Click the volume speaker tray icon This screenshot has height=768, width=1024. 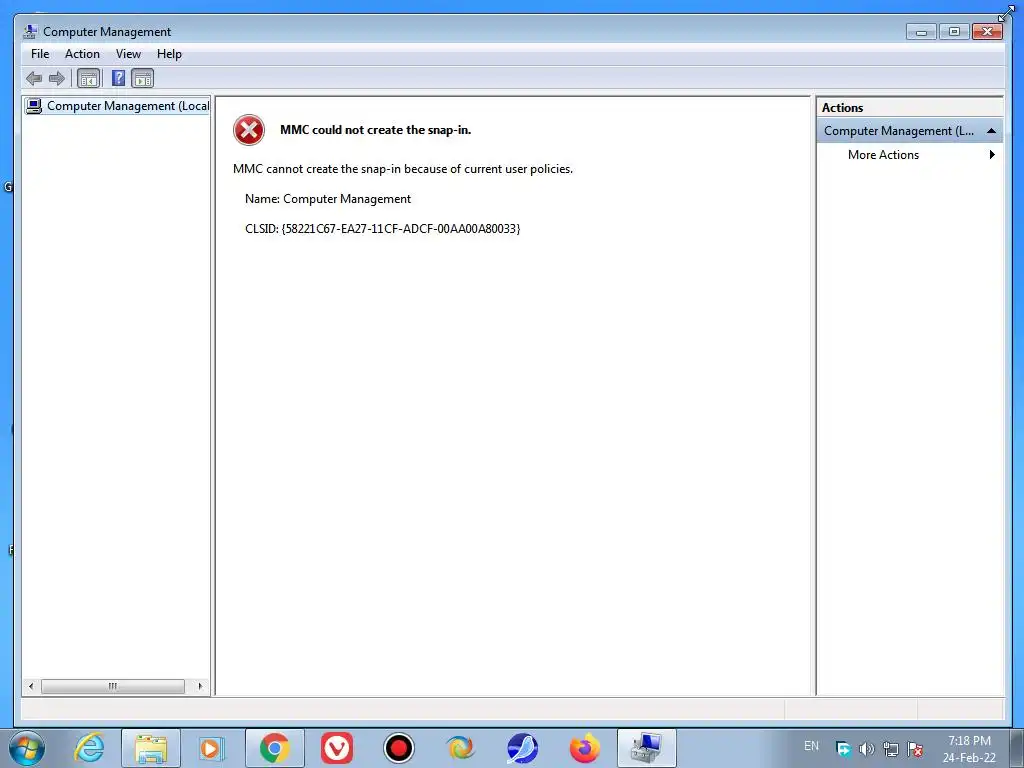[x=867, y=749]
